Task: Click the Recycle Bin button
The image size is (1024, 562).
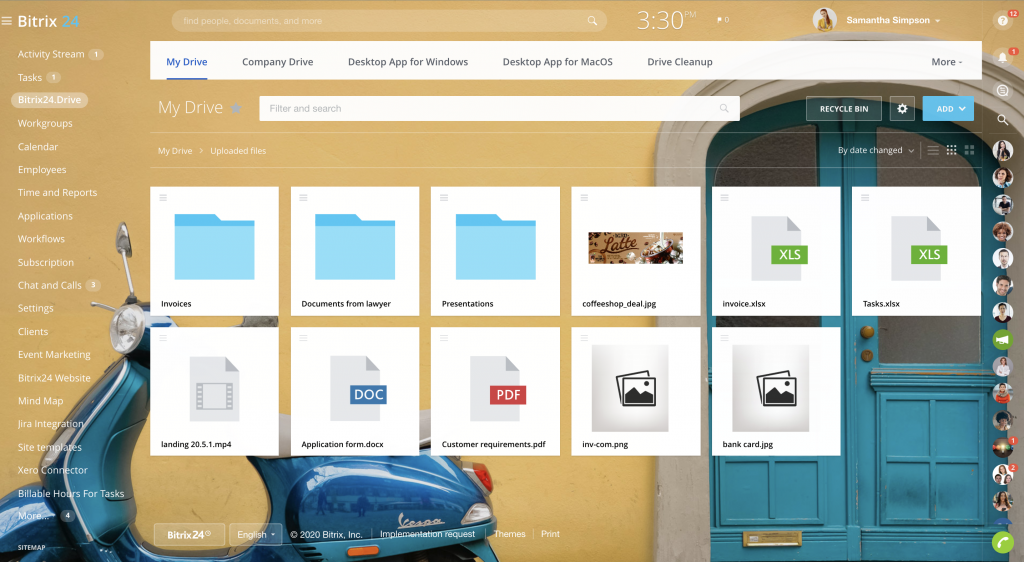Action: click(x=843, y=109)
